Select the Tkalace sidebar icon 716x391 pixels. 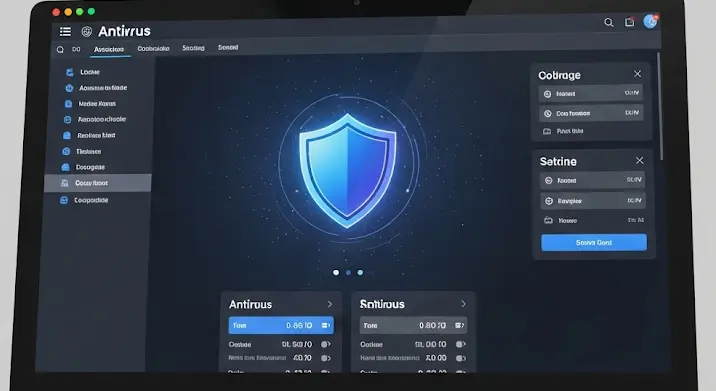pos(66,151)
